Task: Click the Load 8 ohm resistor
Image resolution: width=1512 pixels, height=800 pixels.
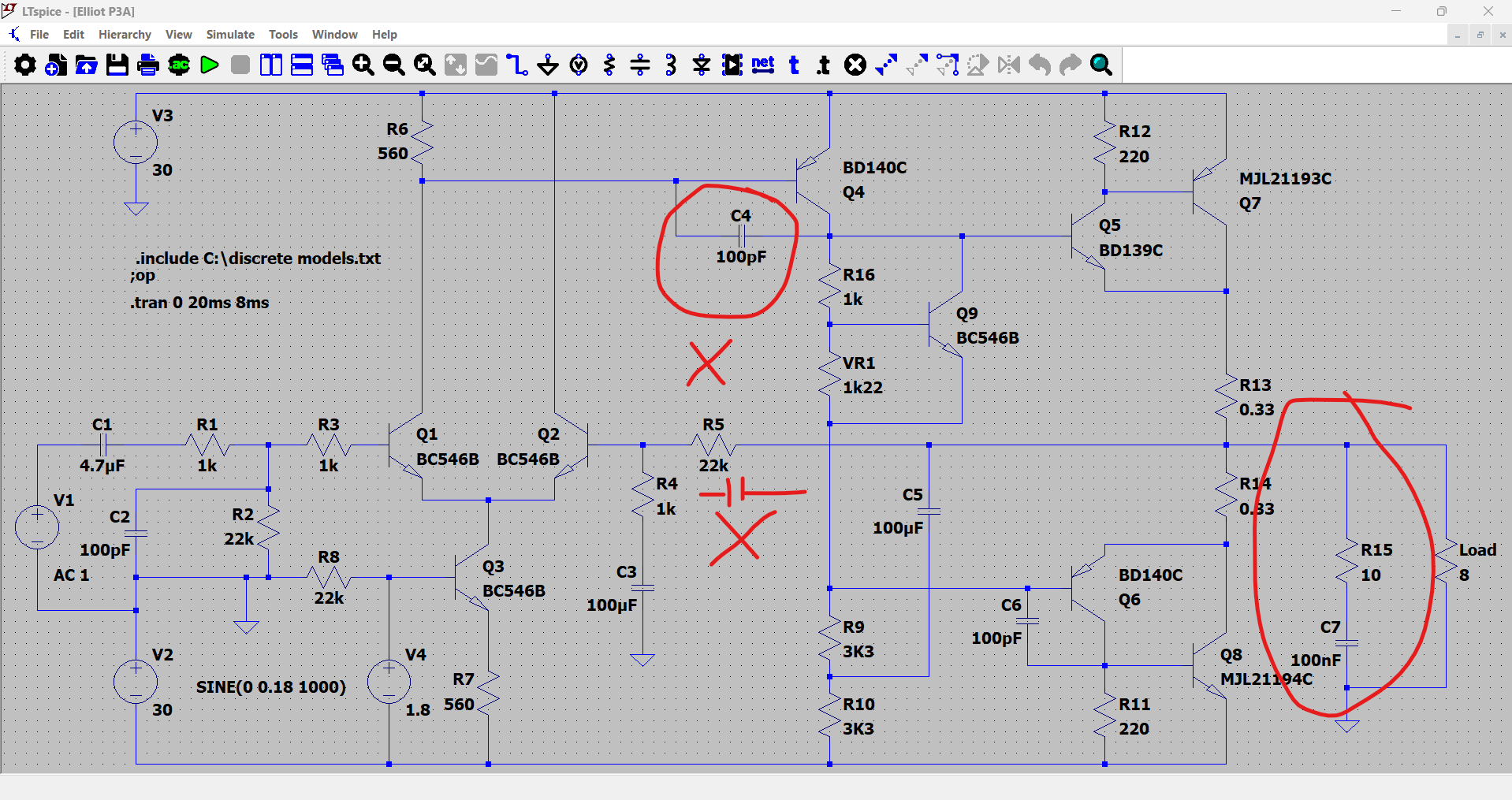Action: click(x=1447, y=561)
